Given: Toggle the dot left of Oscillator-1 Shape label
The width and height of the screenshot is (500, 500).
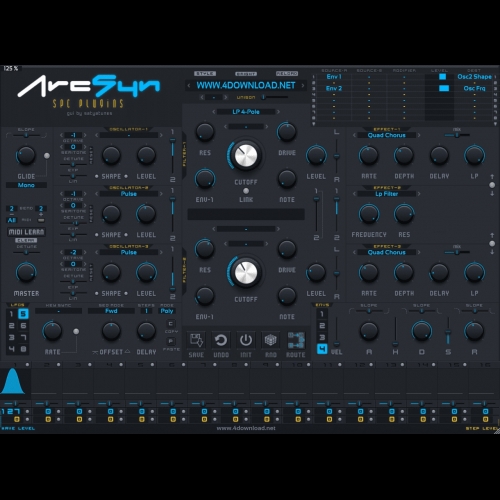Looking at the screenshot, I should tap(97, 176).
